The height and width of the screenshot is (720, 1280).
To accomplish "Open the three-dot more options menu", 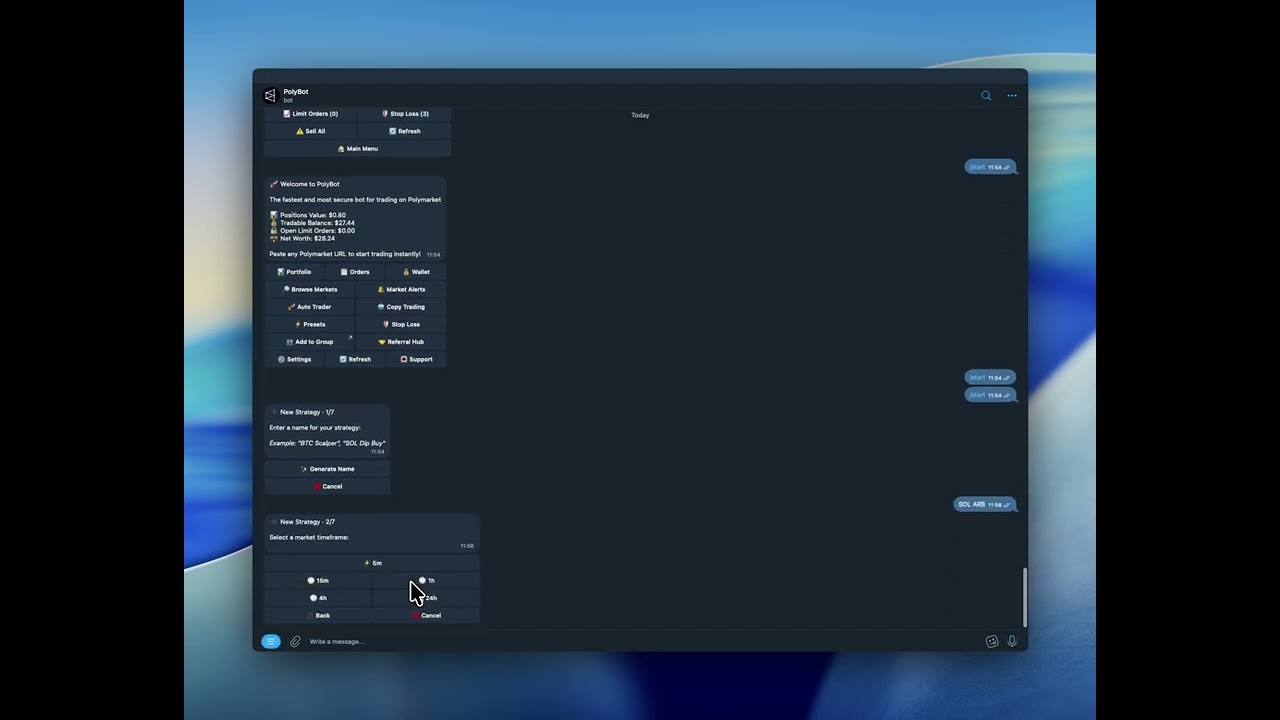I will [1012, 96].
